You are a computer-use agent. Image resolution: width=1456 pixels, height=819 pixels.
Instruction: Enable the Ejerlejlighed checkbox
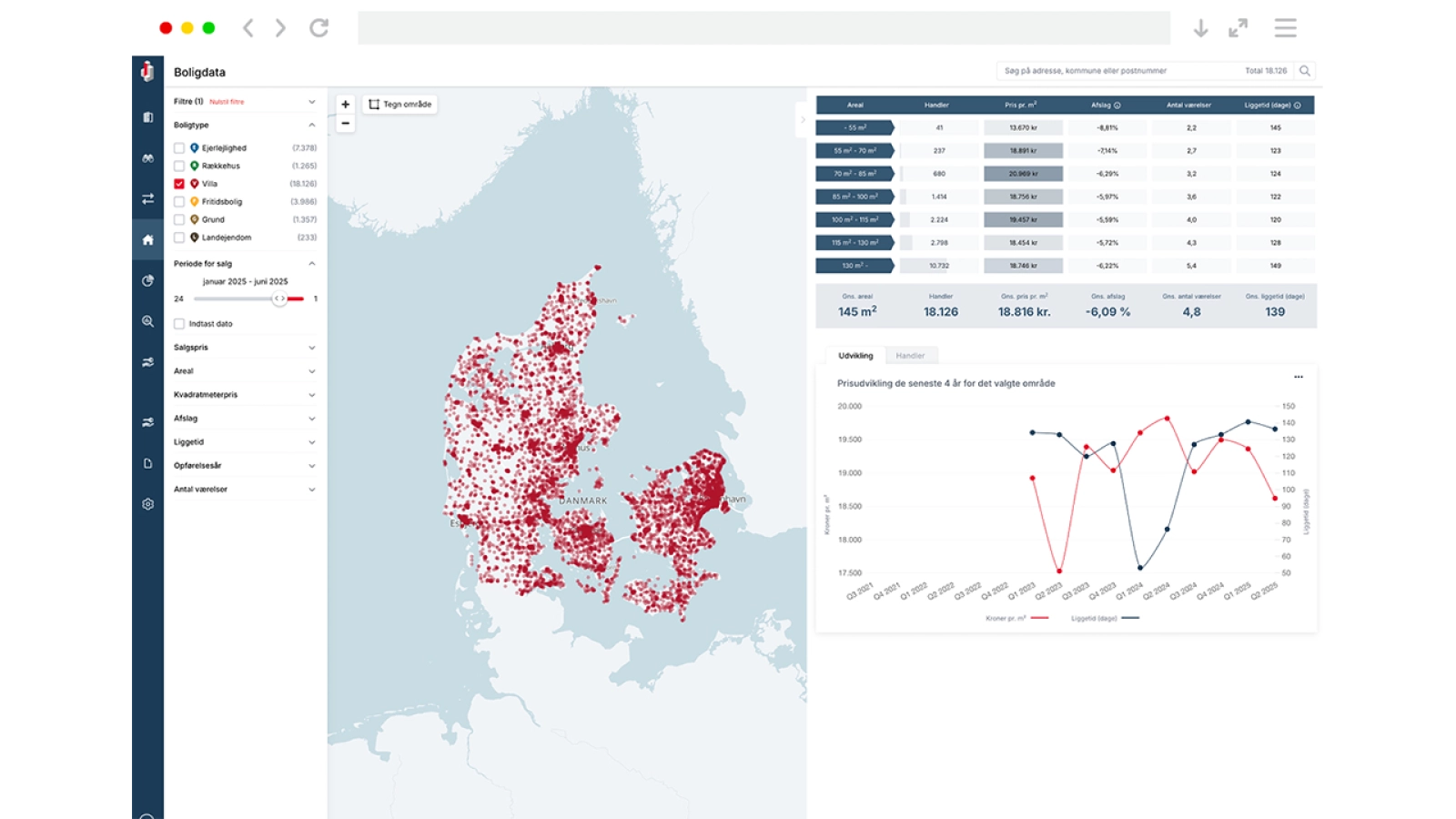[x=179, y=148]
